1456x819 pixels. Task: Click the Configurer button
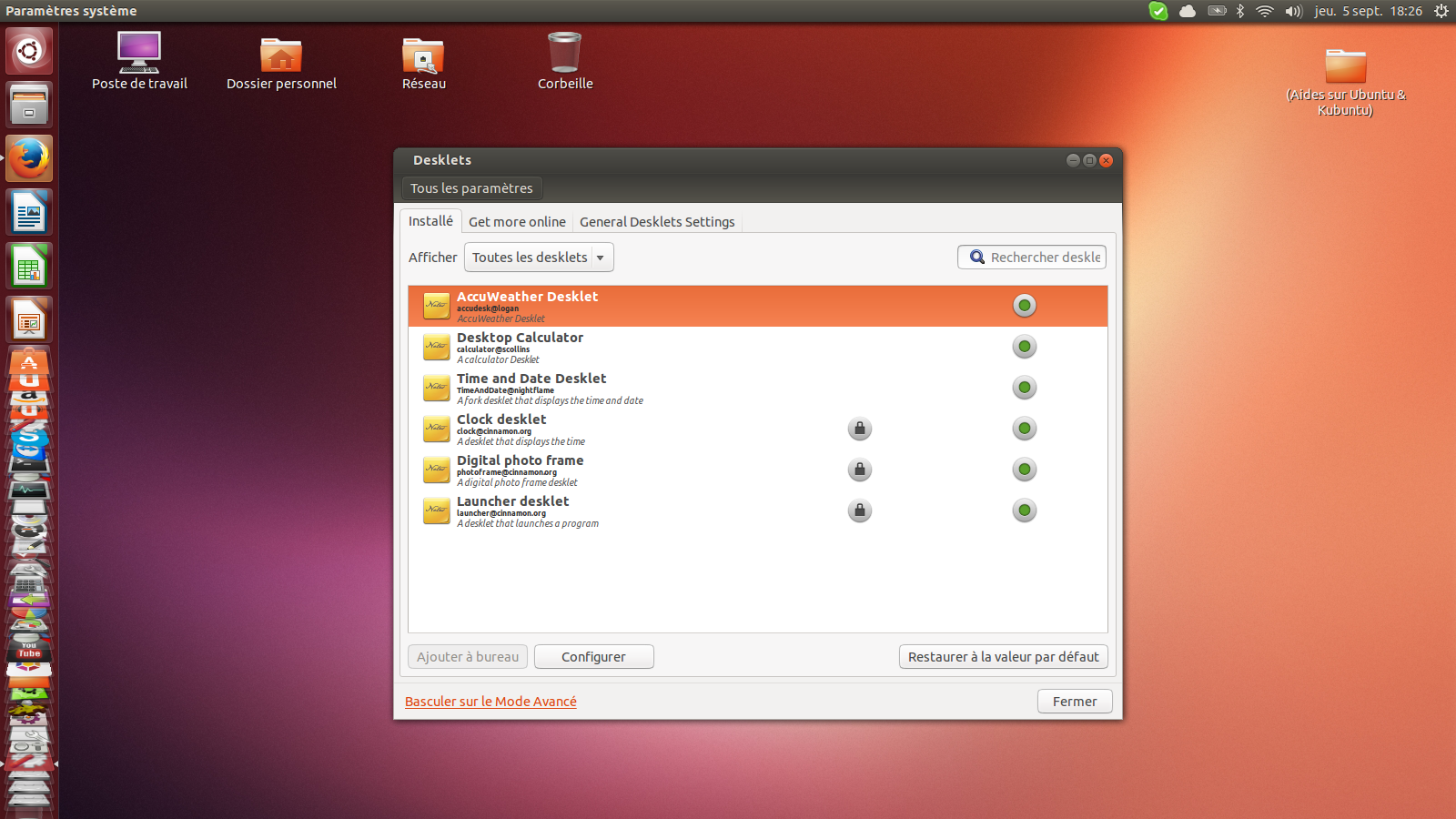click(x=593, y=657)
